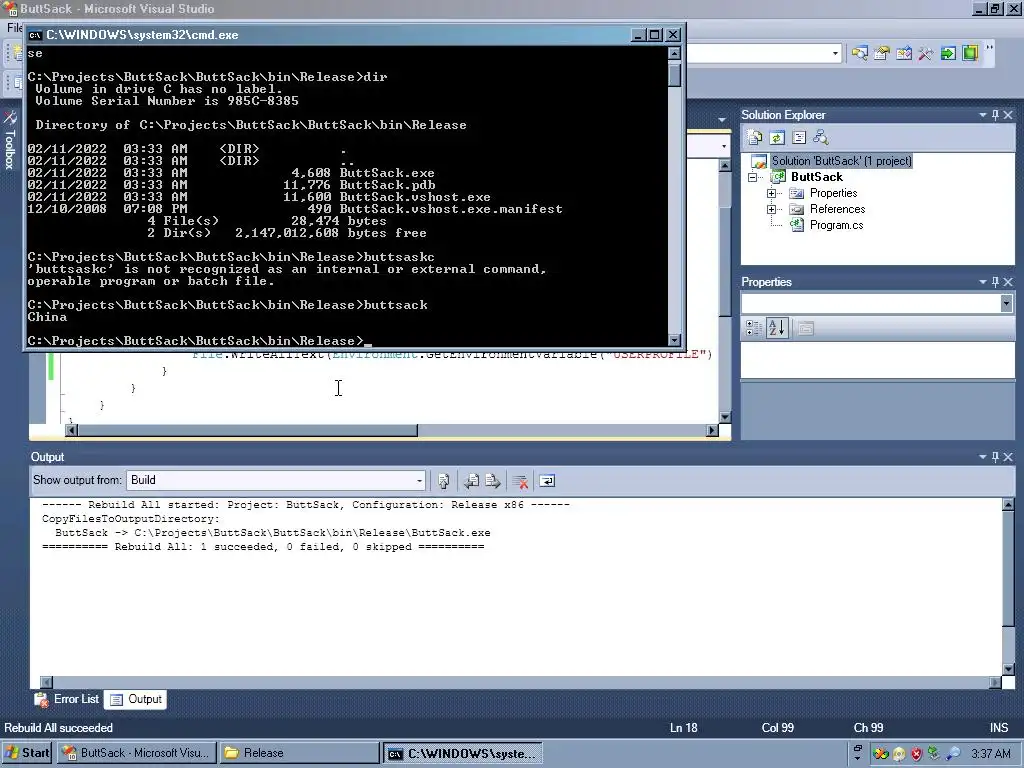This screenshot has height=768, width=1024.
Task: Expand the toolbar overflow options chevron
Action: (989, 48)
